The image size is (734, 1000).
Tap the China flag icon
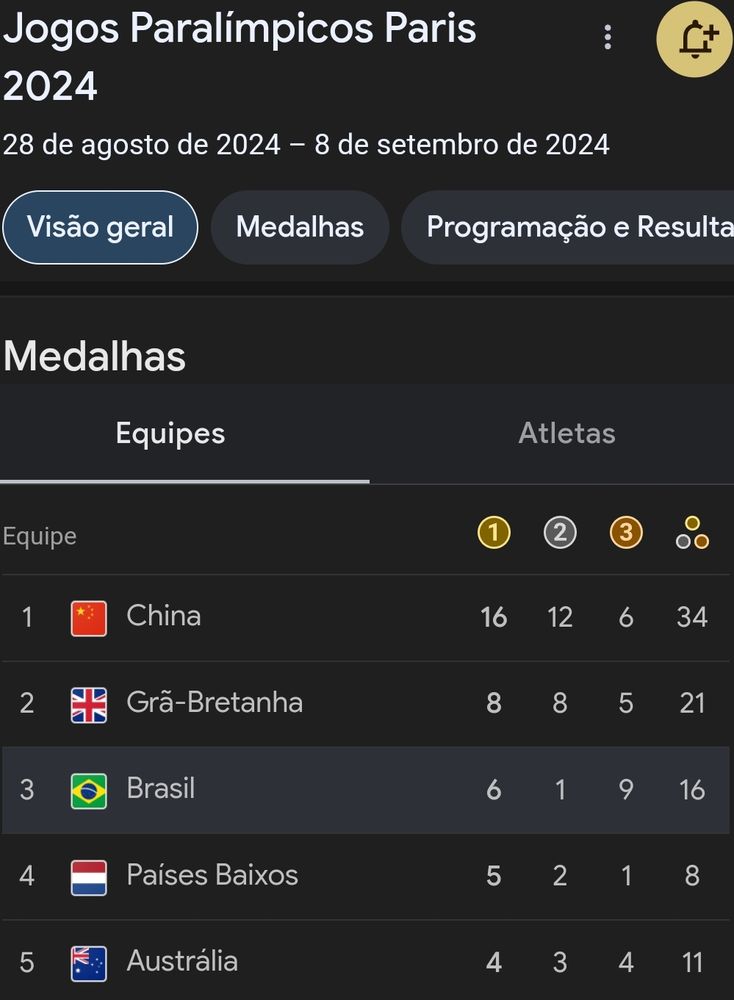(89, 618)
